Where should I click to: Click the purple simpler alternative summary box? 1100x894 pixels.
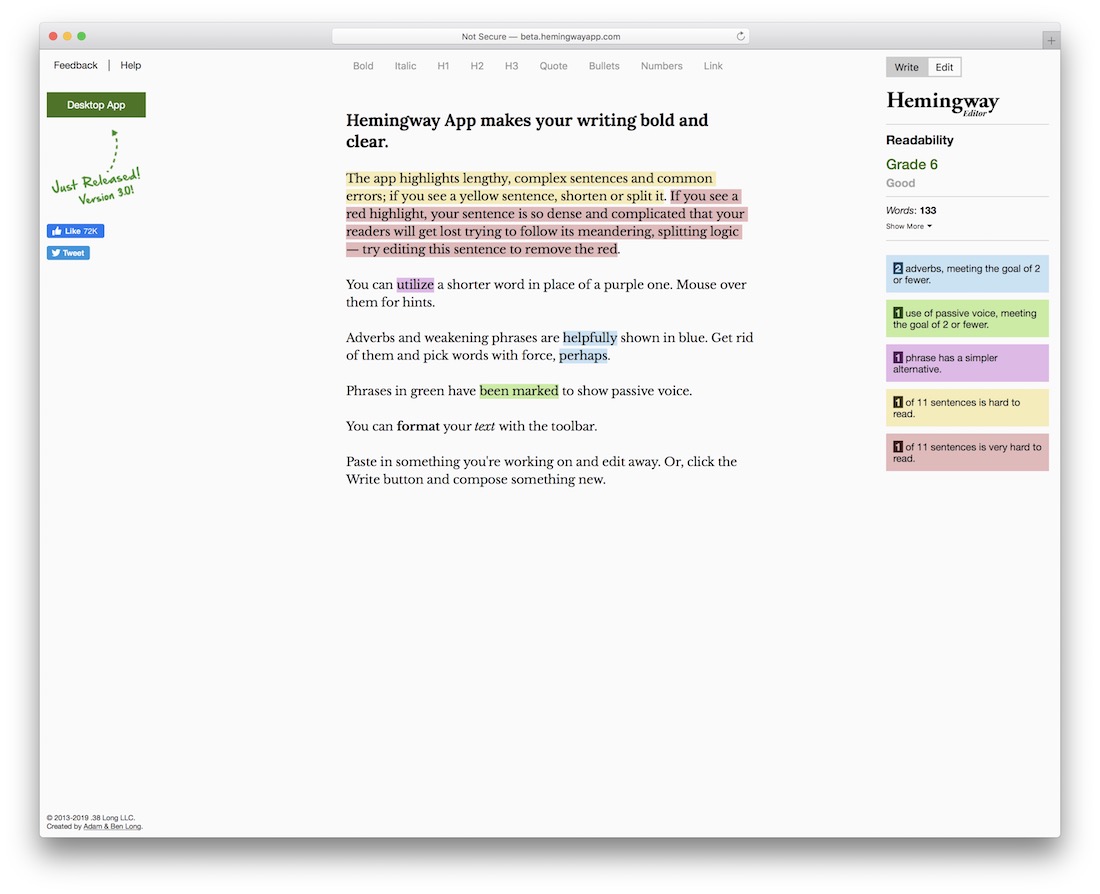(967, 363)
